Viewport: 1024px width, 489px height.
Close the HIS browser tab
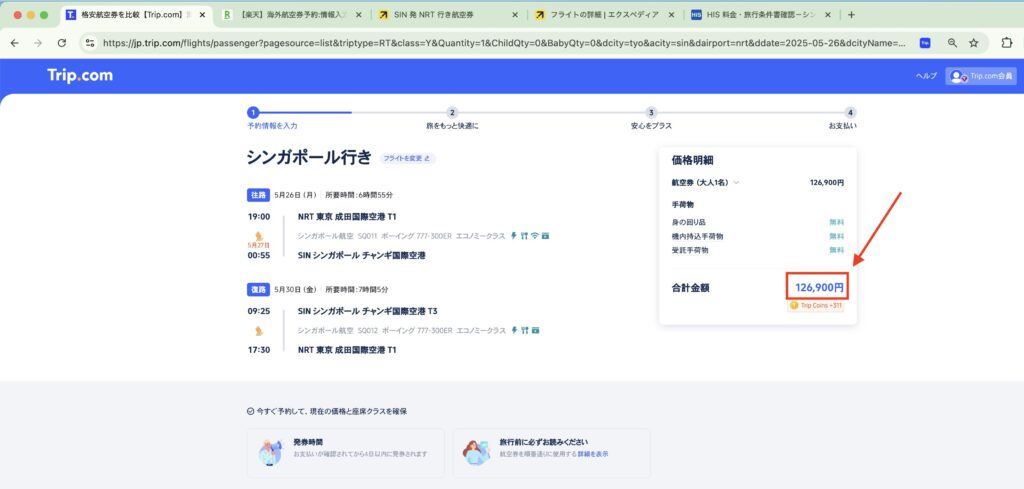coord(829,14)
